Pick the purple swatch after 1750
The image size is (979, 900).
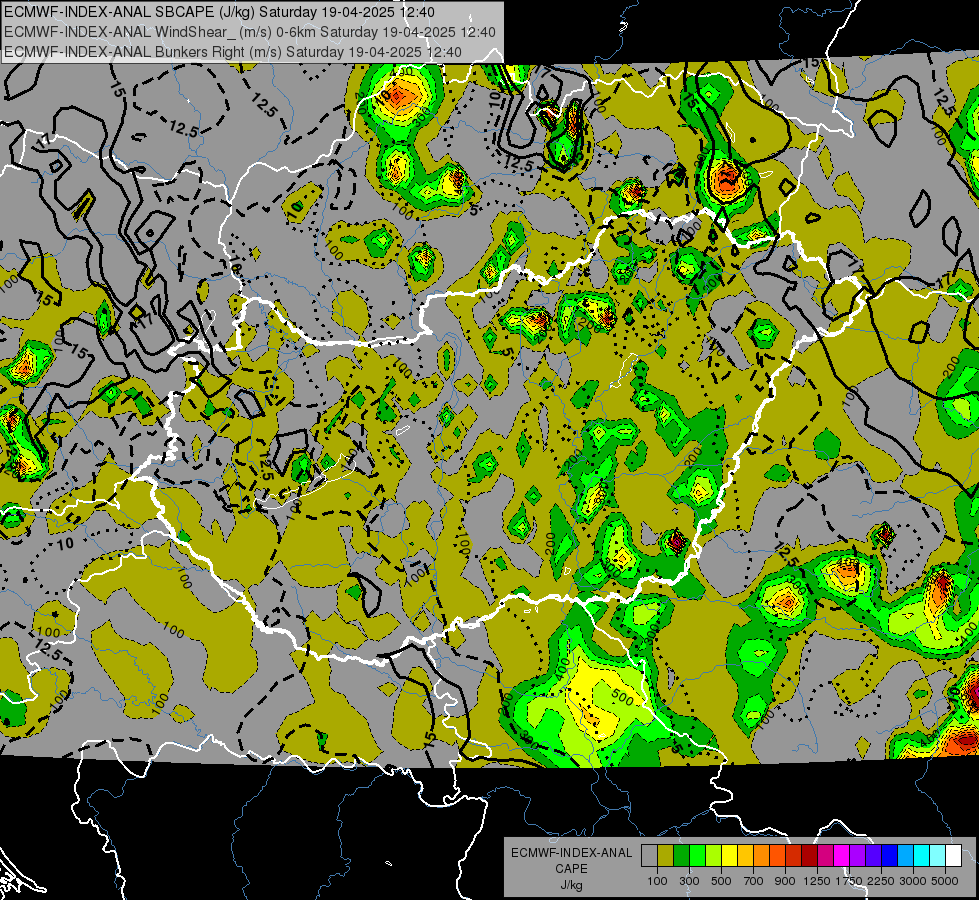[x=857, y=856]
